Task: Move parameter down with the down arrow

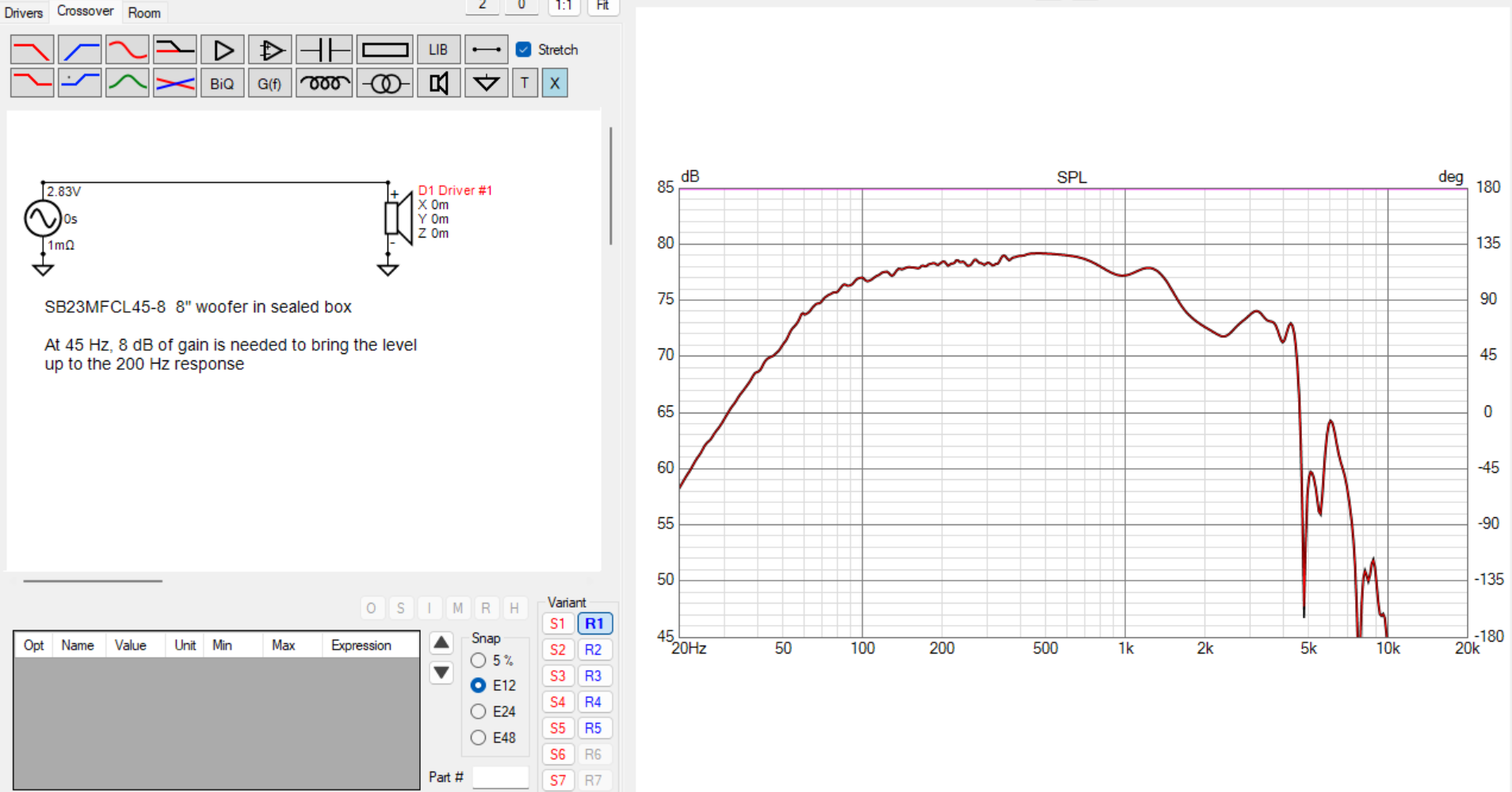Action: (441, 673)
